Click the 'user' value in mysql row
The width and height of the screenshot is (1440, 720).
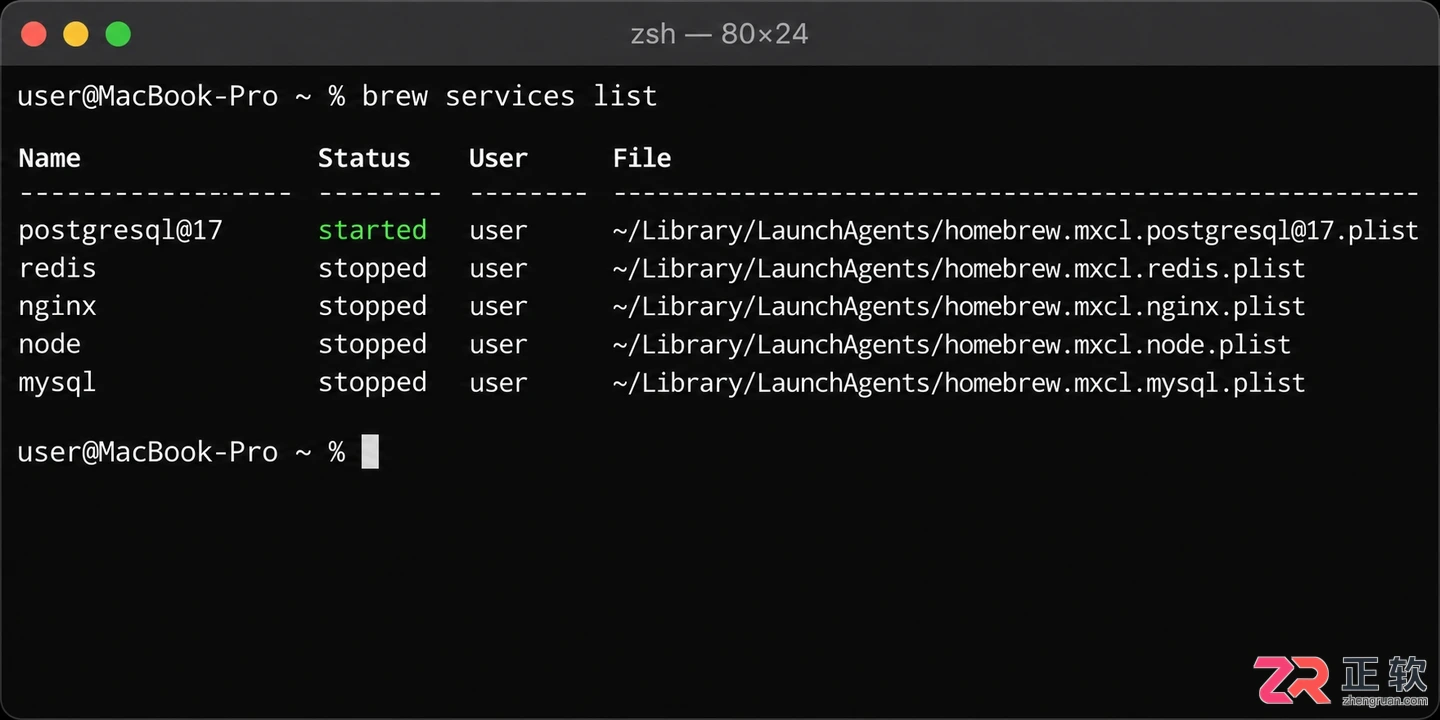click(498, 384)
